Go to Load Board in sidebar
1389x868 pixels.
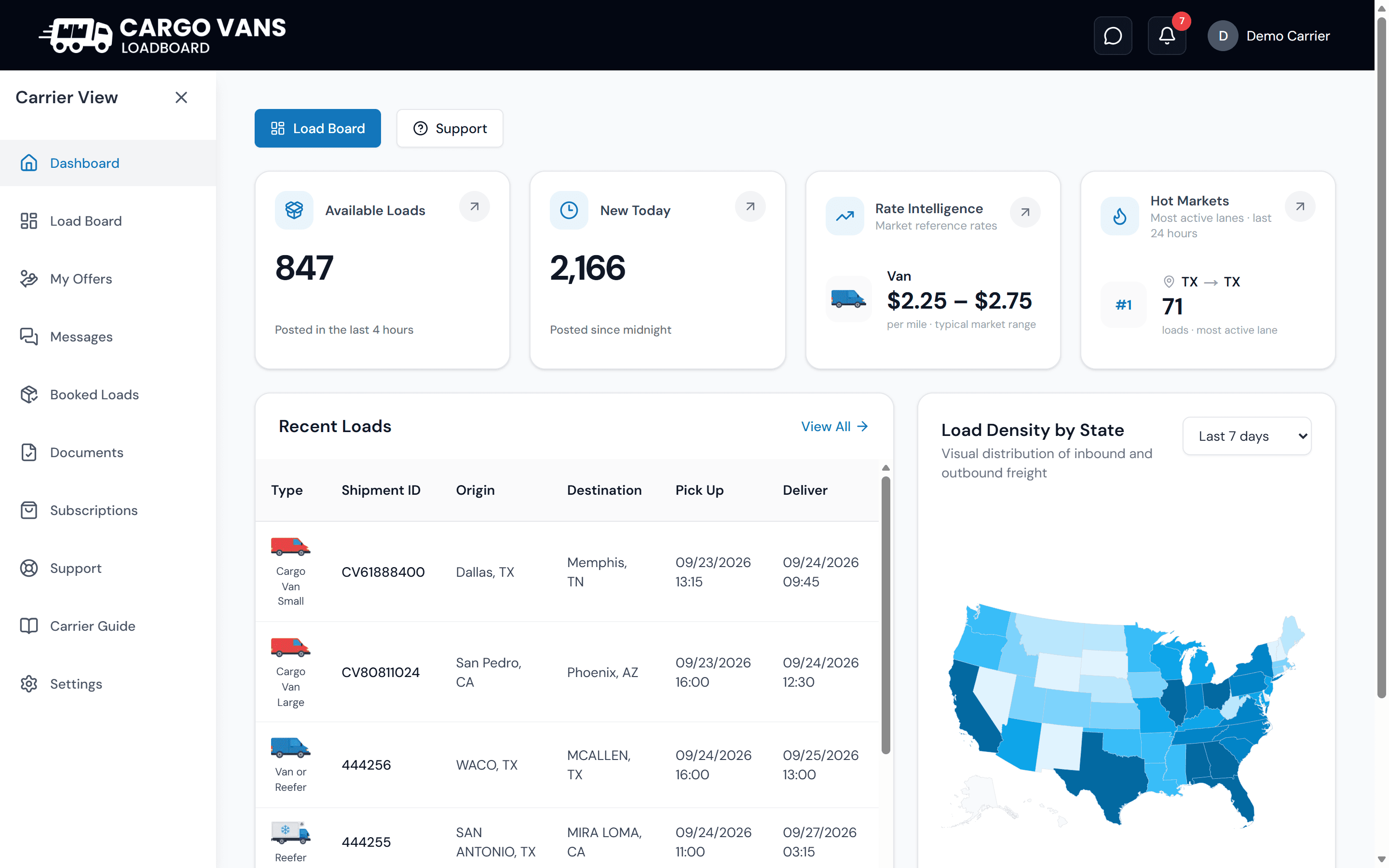tap(108, 221)
